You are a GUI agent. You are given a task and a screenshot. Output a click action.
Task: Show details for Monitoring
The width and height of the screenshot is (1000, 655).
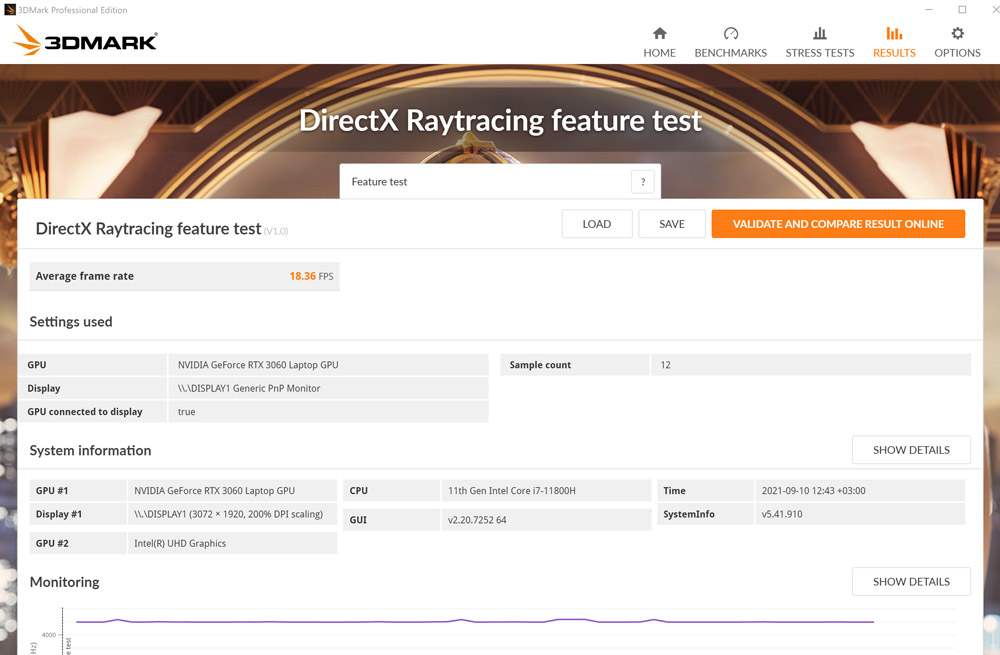coord(911,582)
